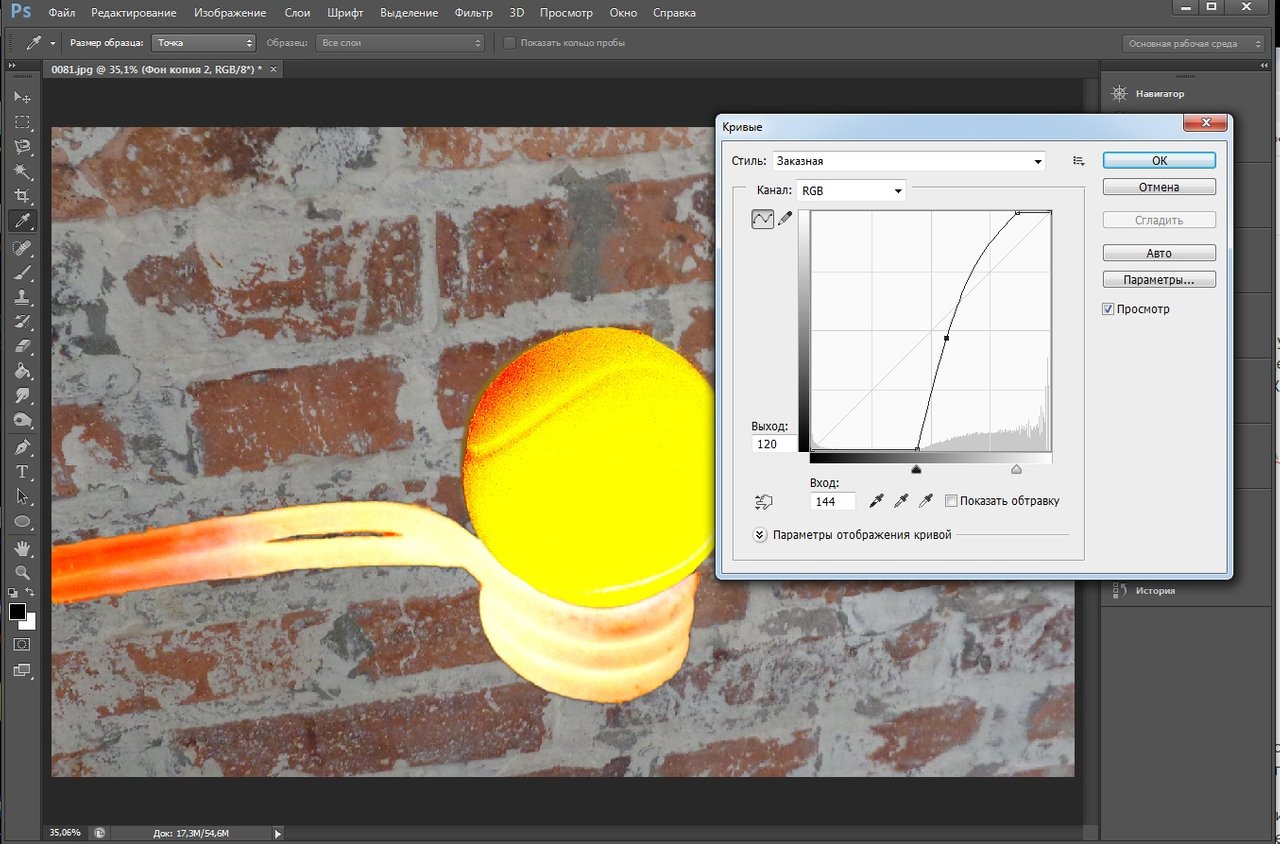Confirm Curves with OK button
This screenshot has height=844, width=1280.
pyautogui.click(x=1159, y=160)
